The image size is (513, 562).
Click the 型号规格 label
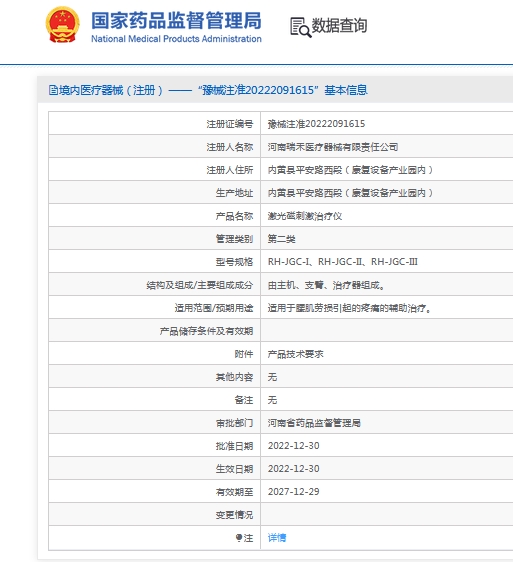(x=234, y=262)
